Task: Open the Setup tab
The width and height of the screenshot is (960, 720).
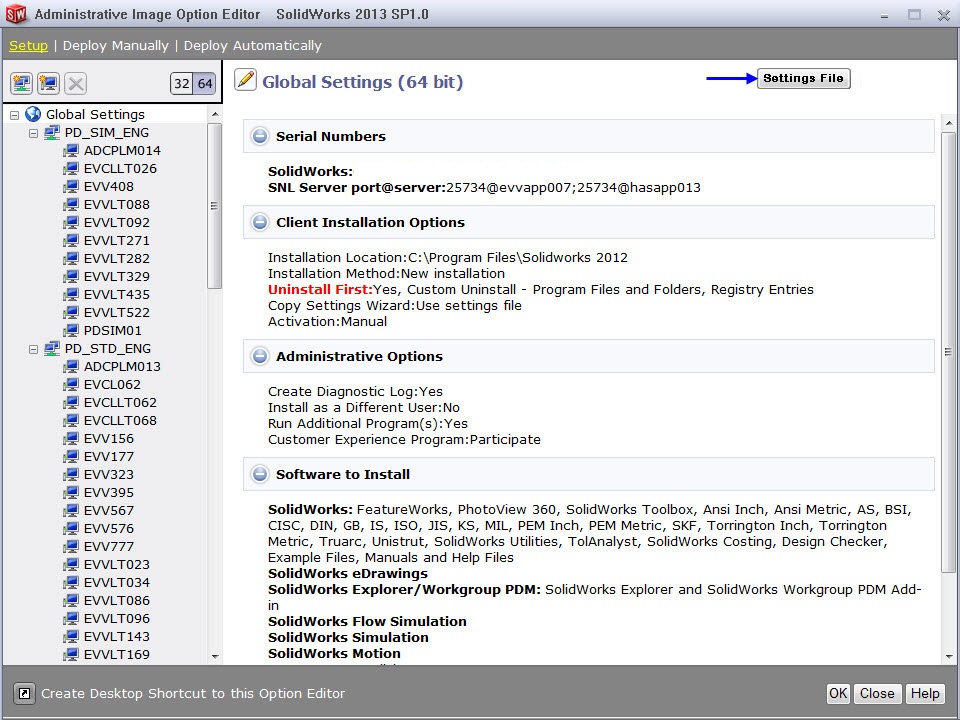Action: coord(28,45)
